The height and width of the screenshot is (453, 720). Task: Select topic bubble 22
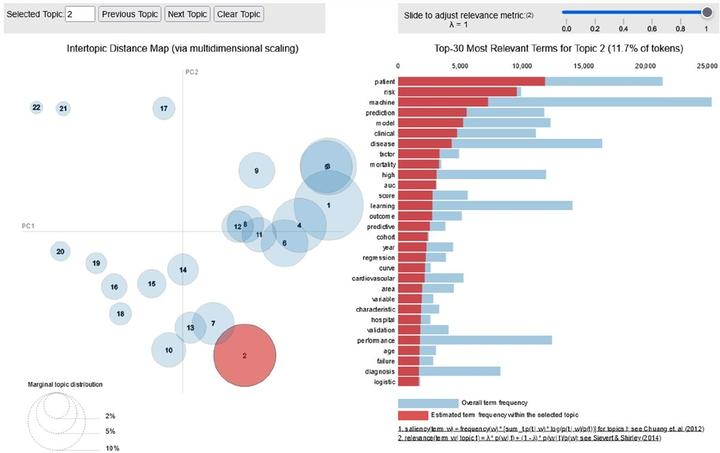(x=36, y=107)
